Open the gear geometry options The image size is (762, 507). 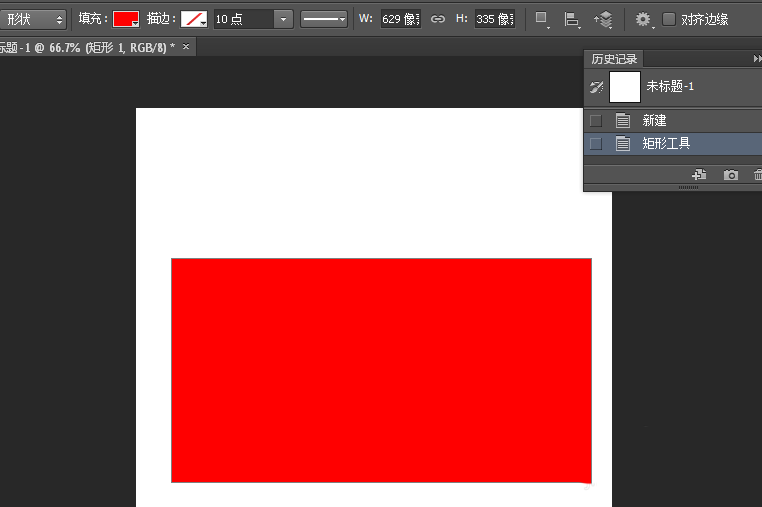(x=643, y=19)
